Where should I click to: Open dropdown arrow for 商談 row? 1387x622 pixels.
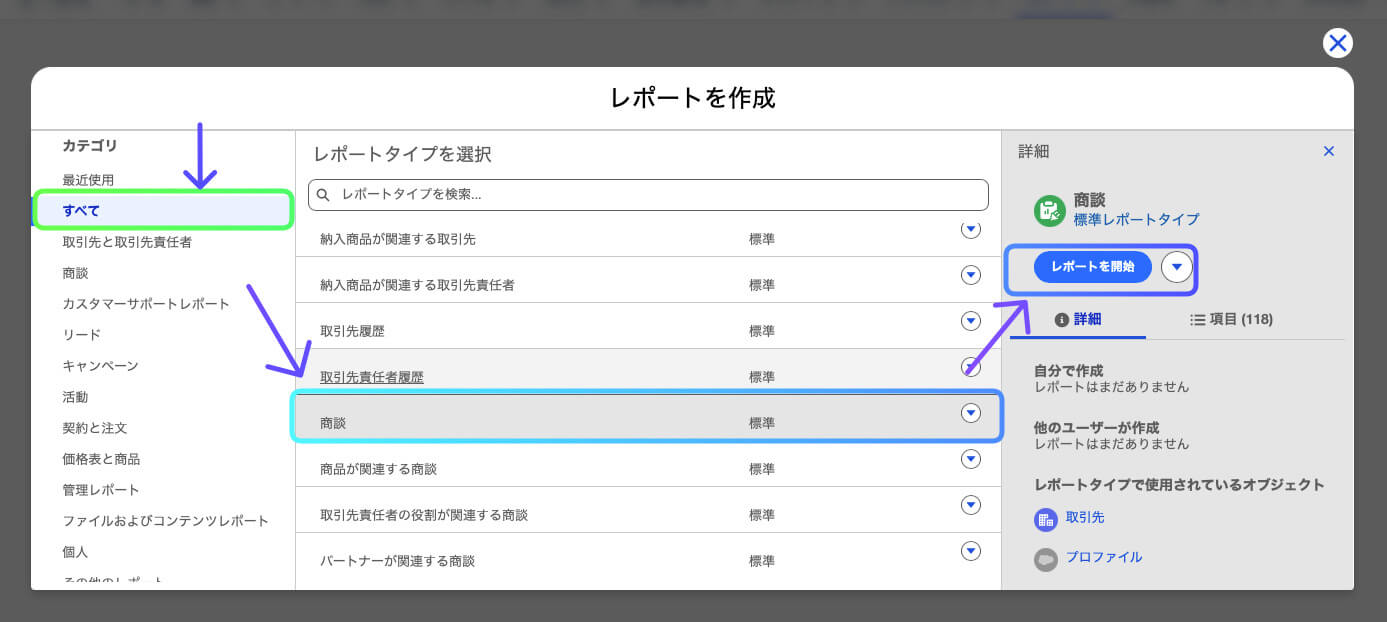[970, 413]
